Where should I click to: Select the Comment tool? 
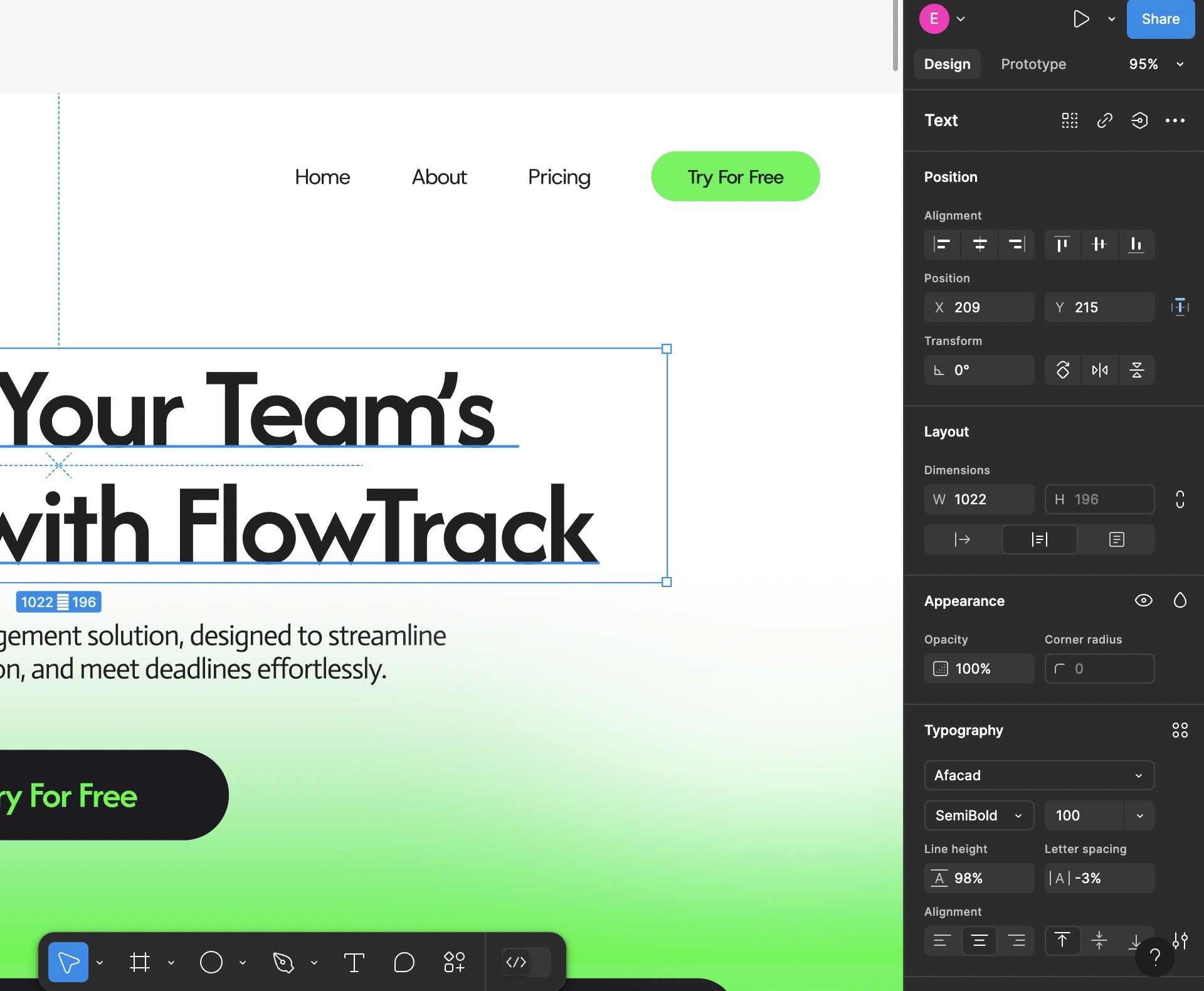pos(404,962)
